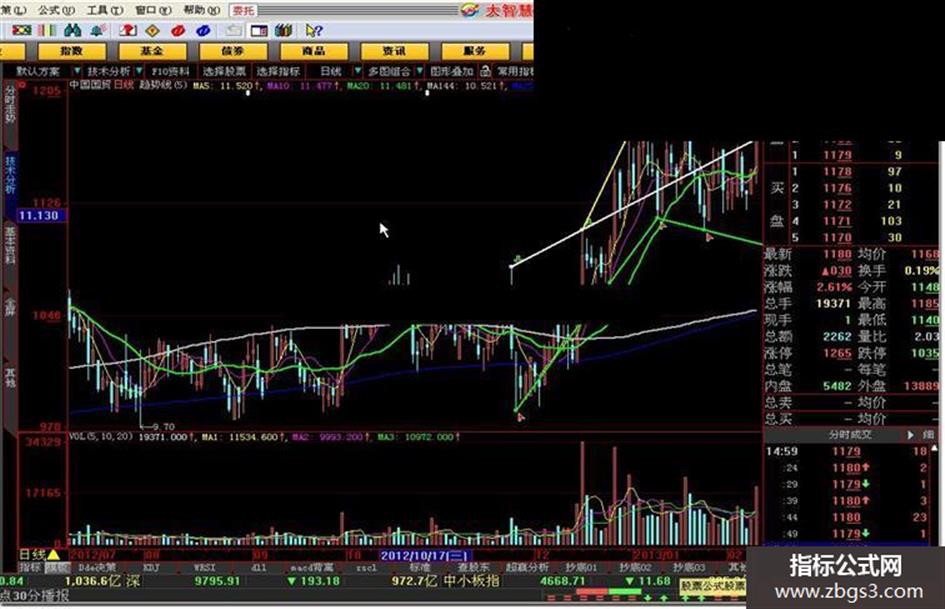The width and height of the screenshot is (945, 609).
Task: Click the 债券 yellow button
Action: (x=233, y=51)
